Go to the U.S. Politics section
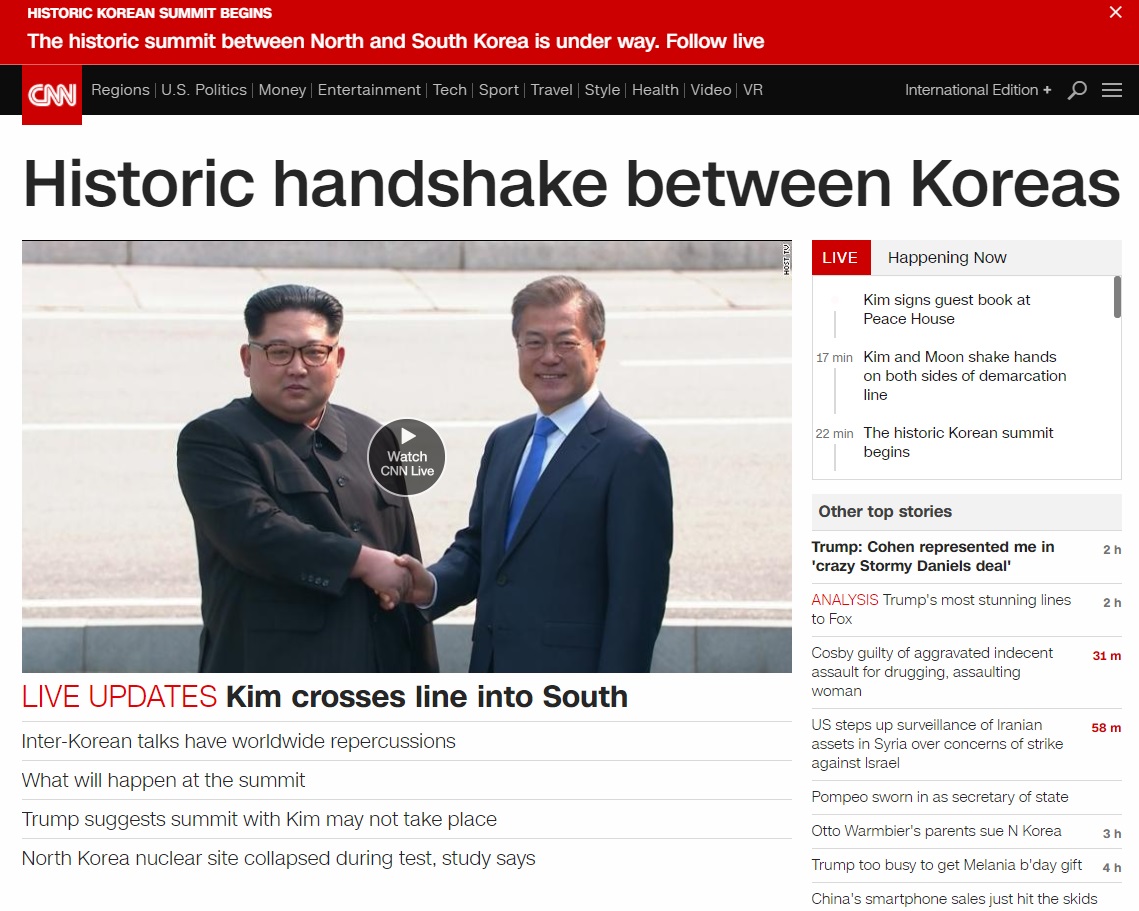The width and height of the screenshot is (1139, 911). pos(204,90)
